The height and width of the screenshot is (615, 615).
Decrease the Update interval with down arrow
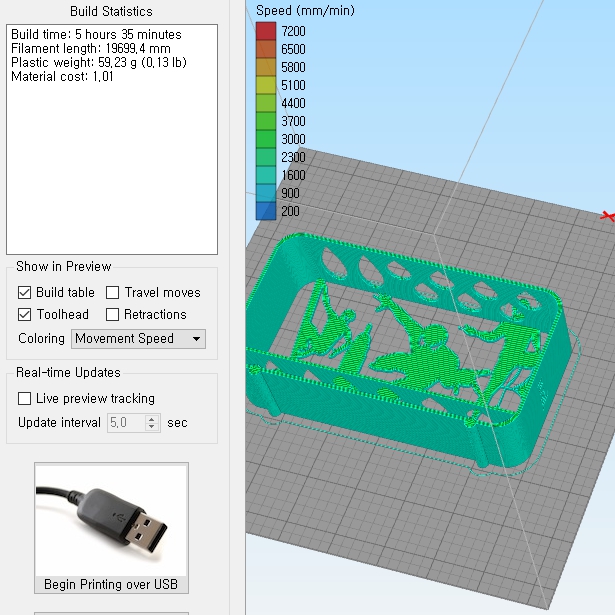tap(152, 427)
